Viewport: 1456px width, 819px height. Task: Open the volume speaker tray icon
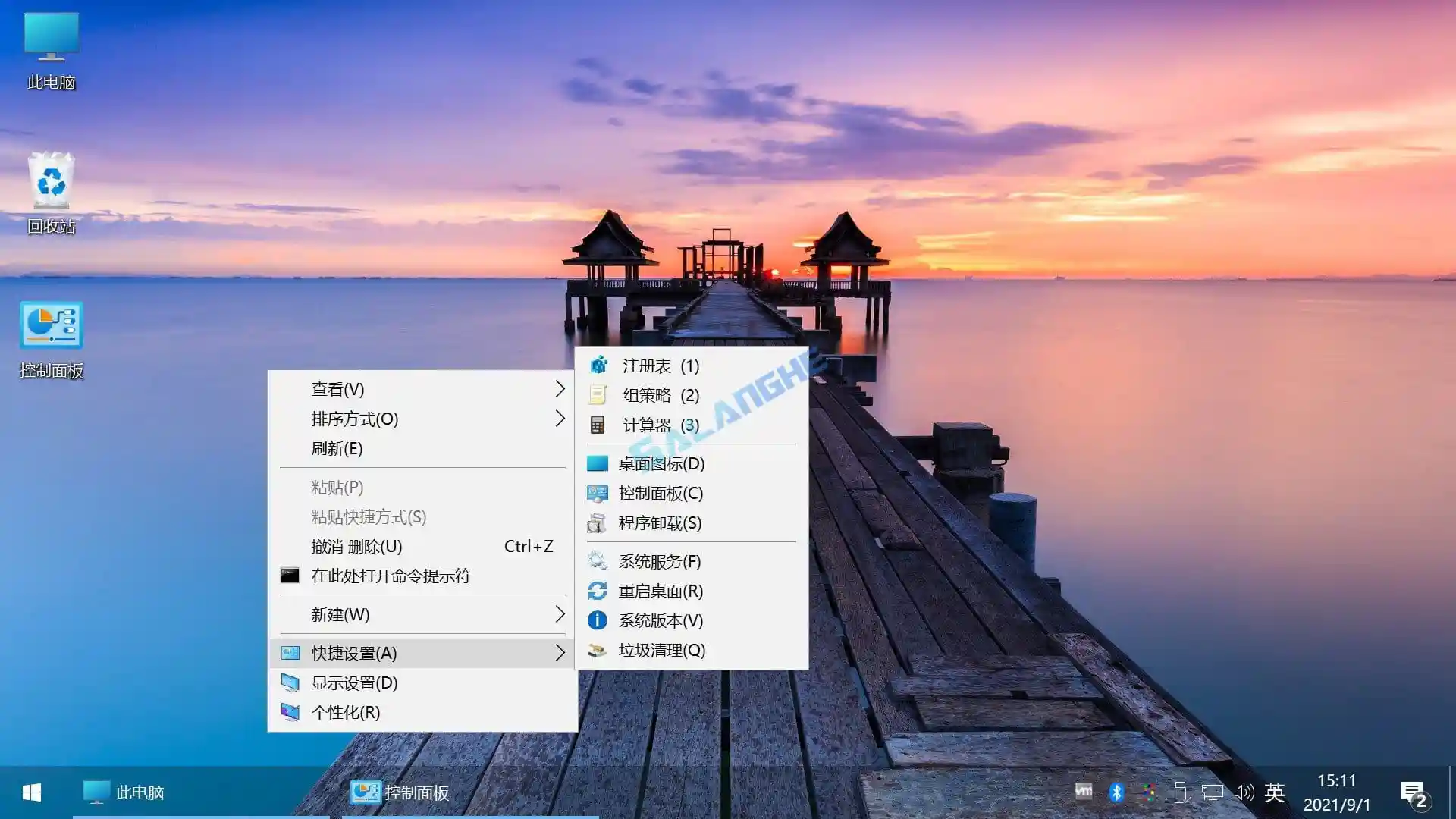[1244, 792]
